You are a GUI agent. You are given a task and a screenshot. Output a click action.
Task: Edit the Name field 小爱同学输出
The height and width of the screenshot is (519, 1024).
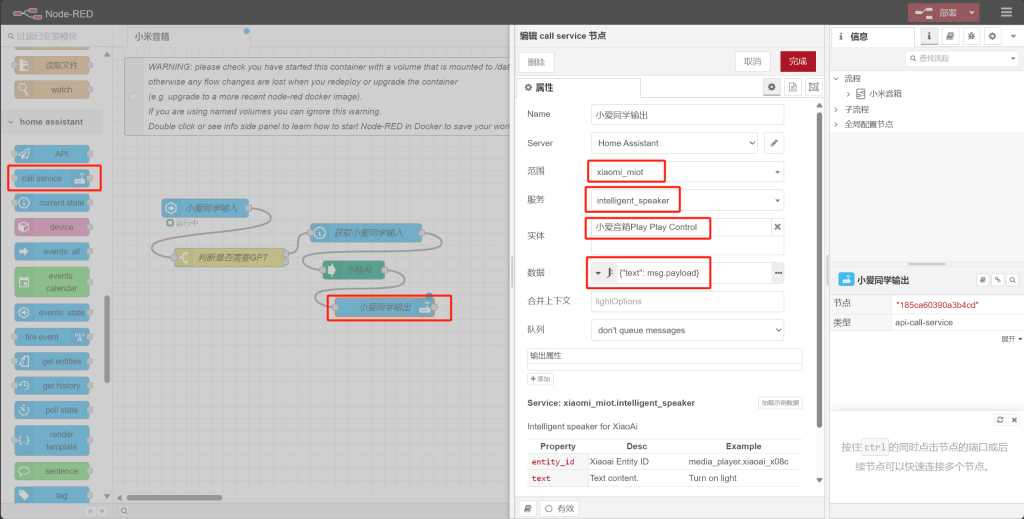tap(687, 115)
